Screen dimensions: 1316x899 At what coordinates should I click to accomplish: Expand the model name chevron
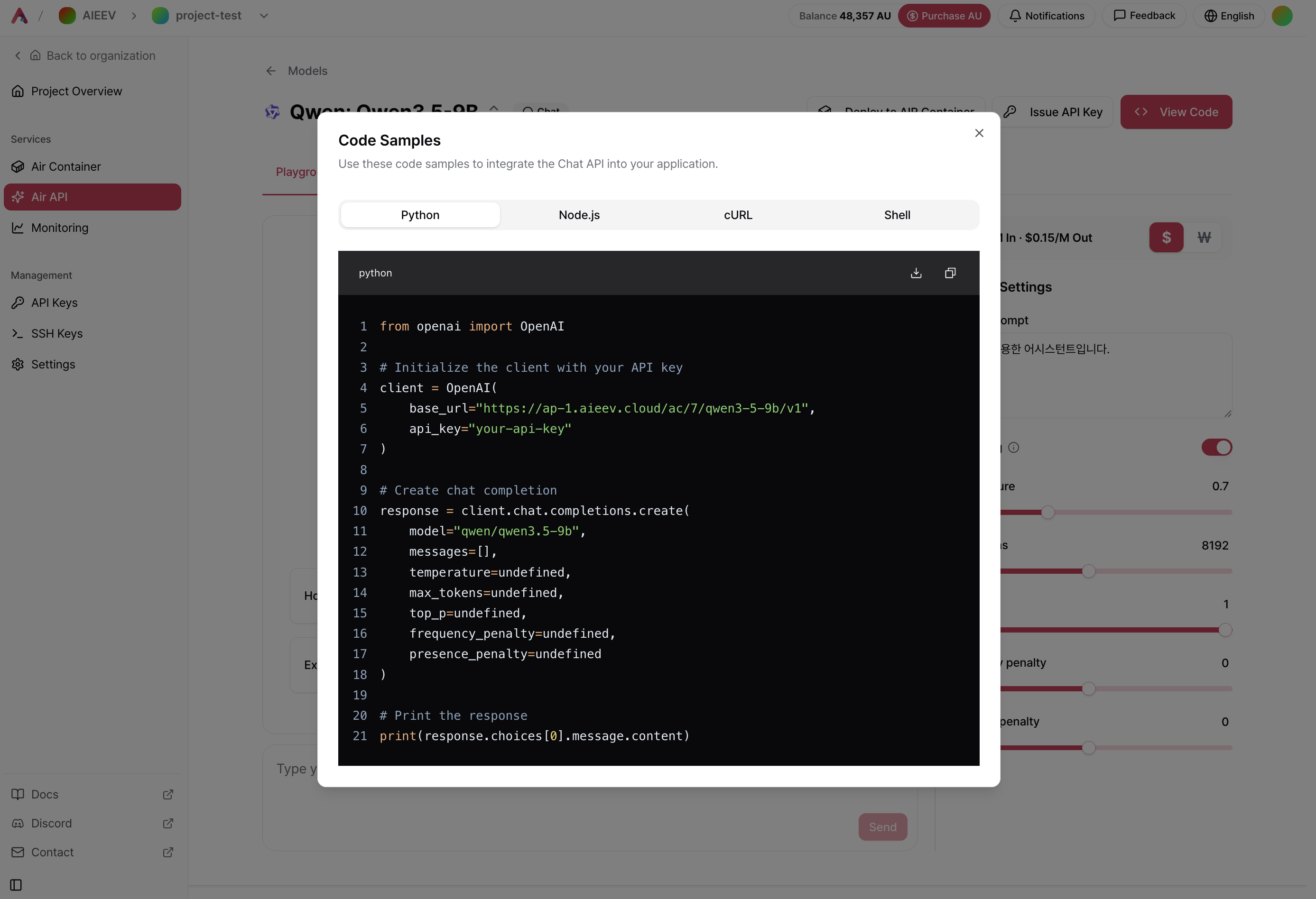coord(494,108)
